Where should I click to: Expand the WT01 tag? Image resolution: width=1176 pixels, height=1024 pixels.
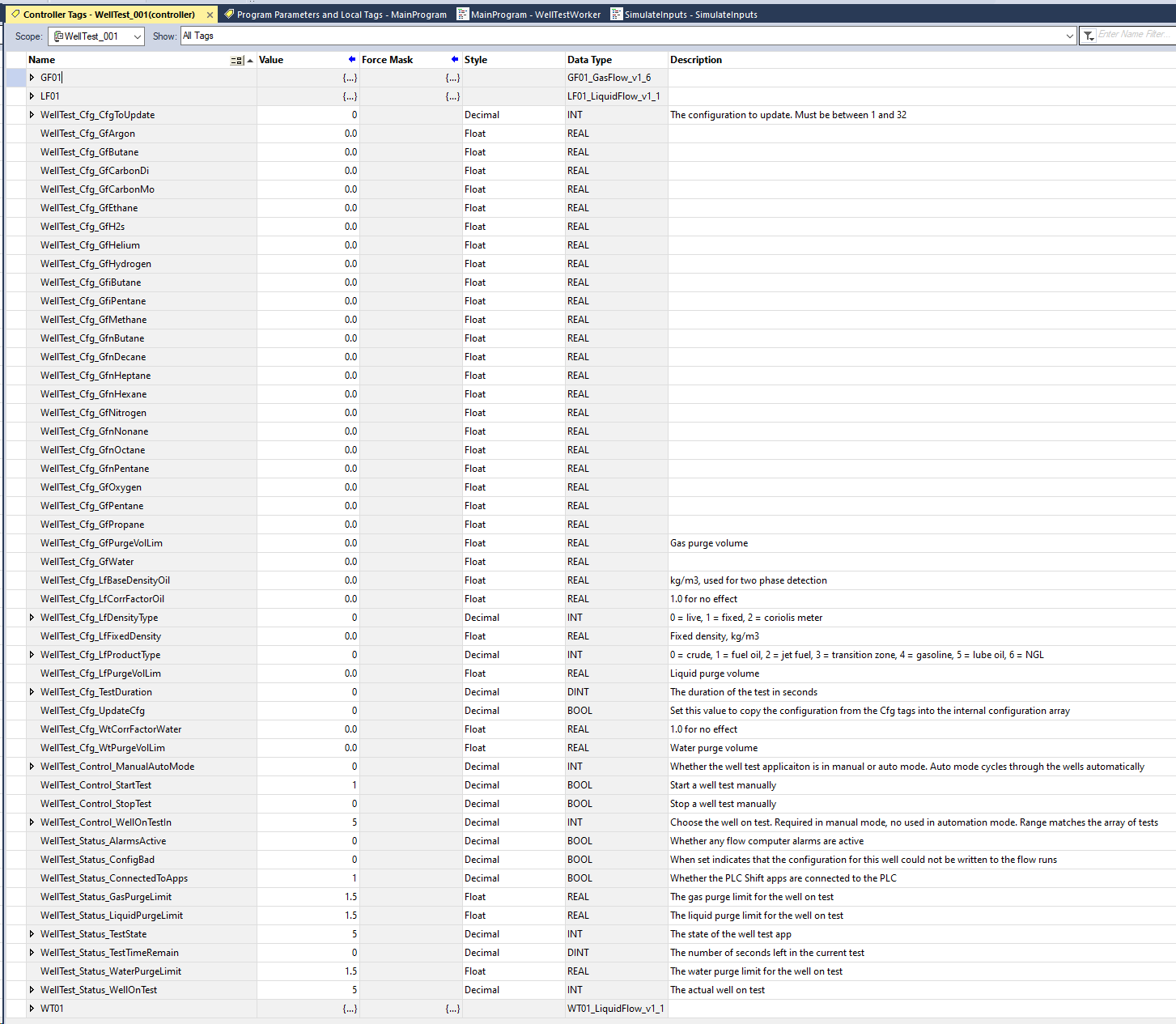point(32,1009)
